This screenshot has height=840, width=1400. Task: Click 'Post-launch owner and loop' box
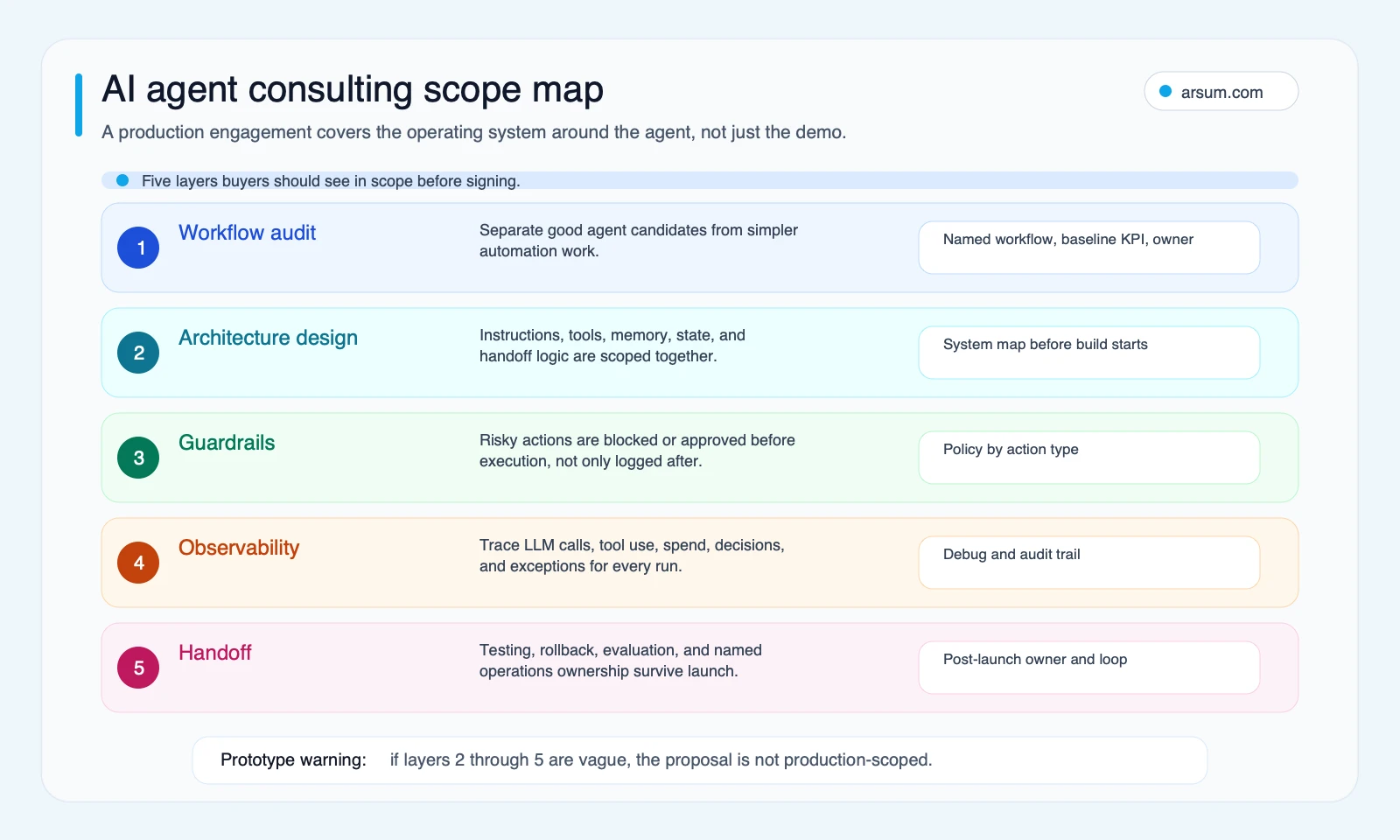point(1088,668)
